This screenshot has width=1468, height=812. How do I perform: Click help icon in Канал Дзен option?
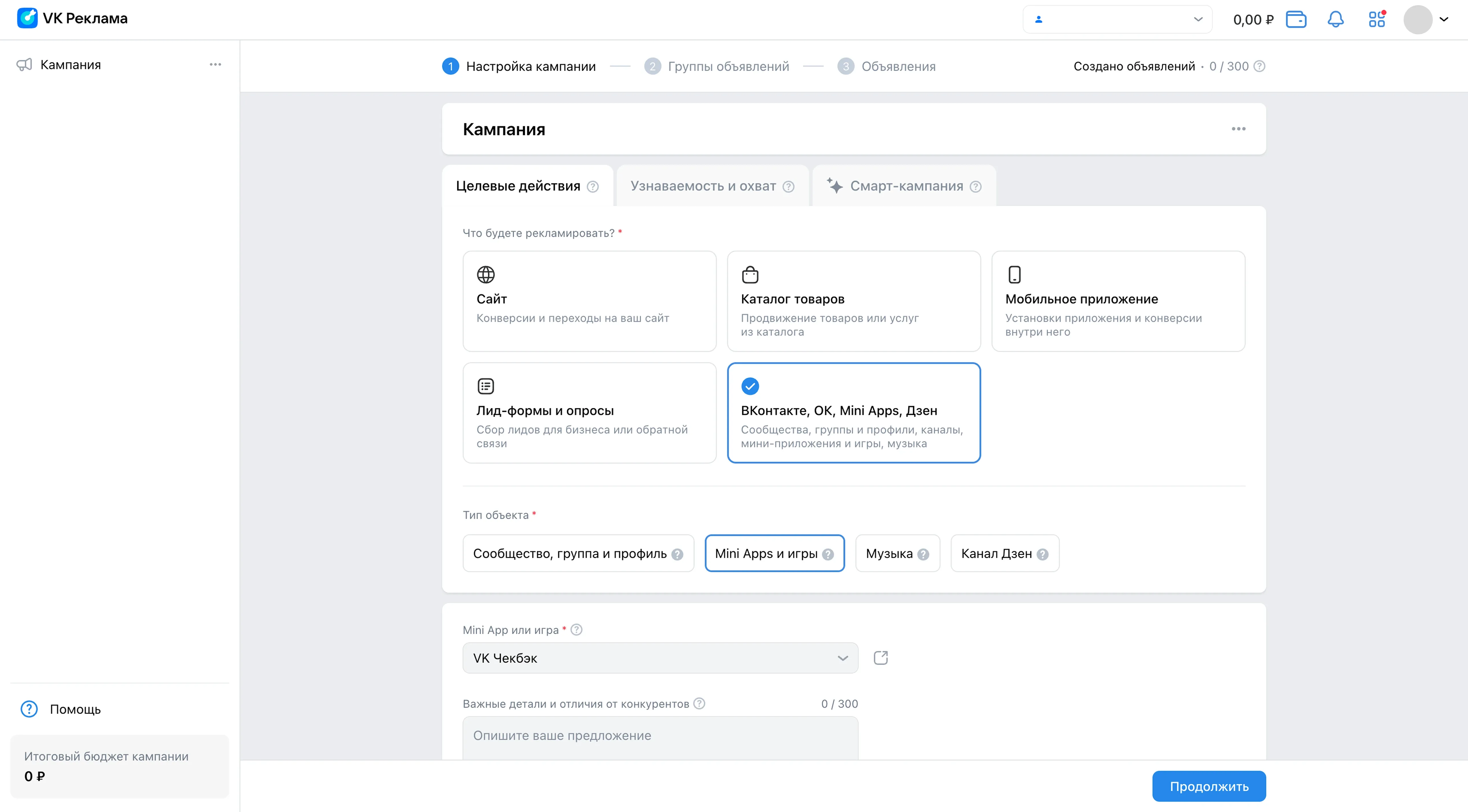[1042, 554]
